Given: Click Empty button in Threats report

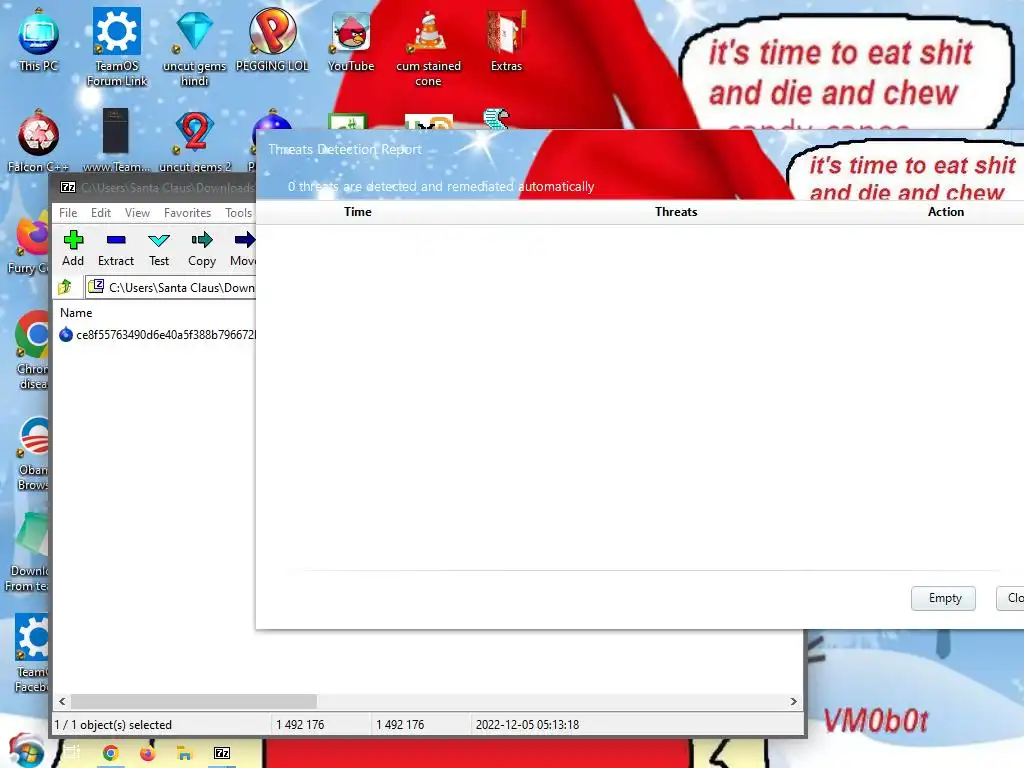Looking at the screenshot, I should 943,598.
